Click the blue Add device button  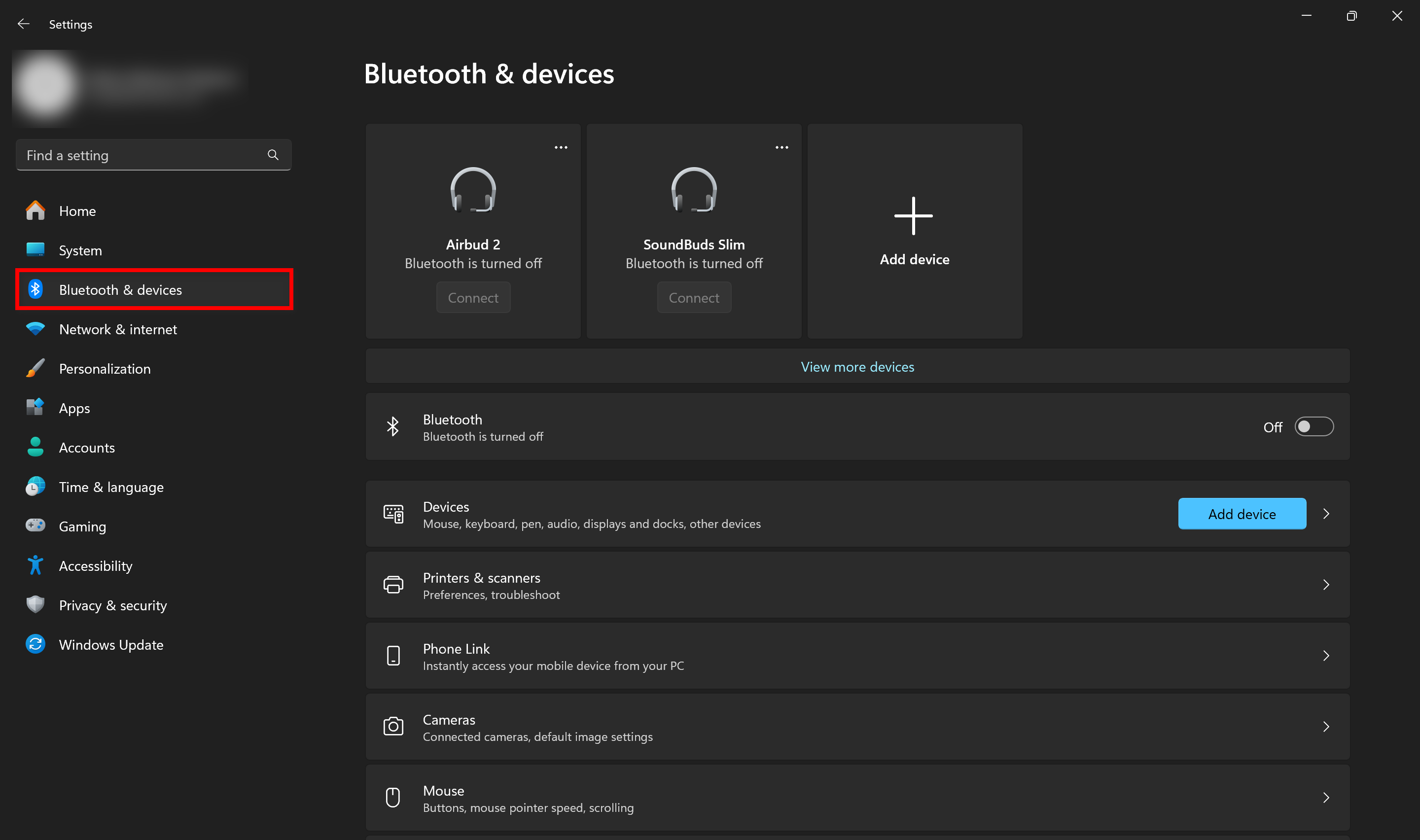click(1241, 513)
